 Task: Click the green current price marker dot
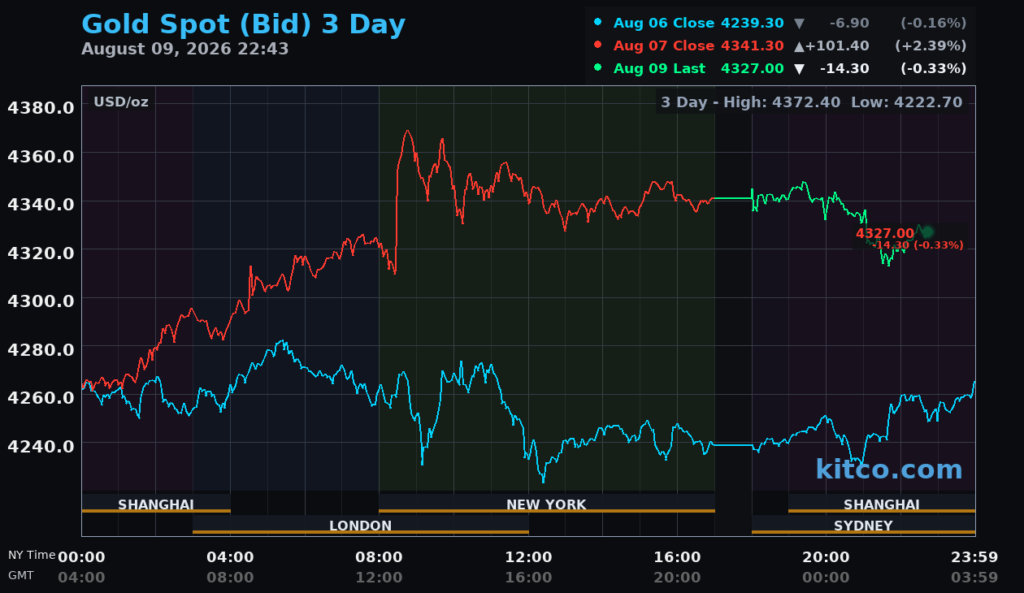[927, 231]
